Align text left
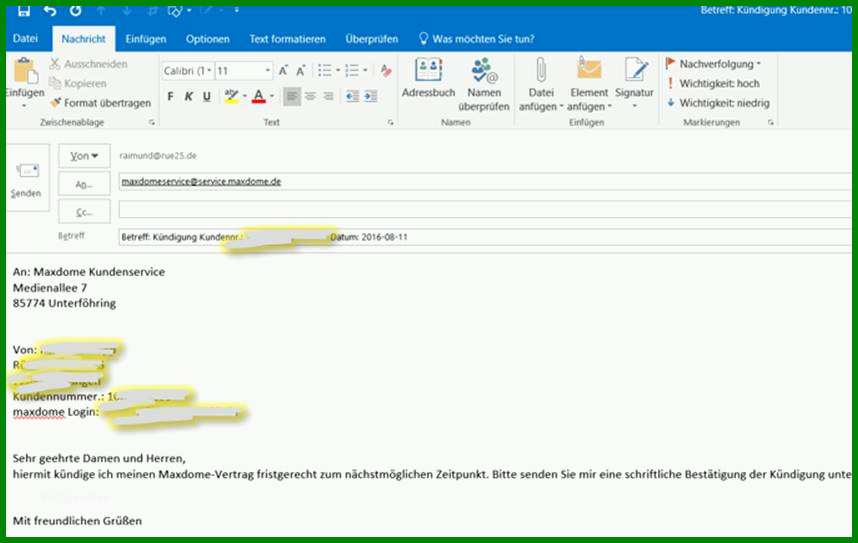The image size is (858, 543). coord(292,96)
